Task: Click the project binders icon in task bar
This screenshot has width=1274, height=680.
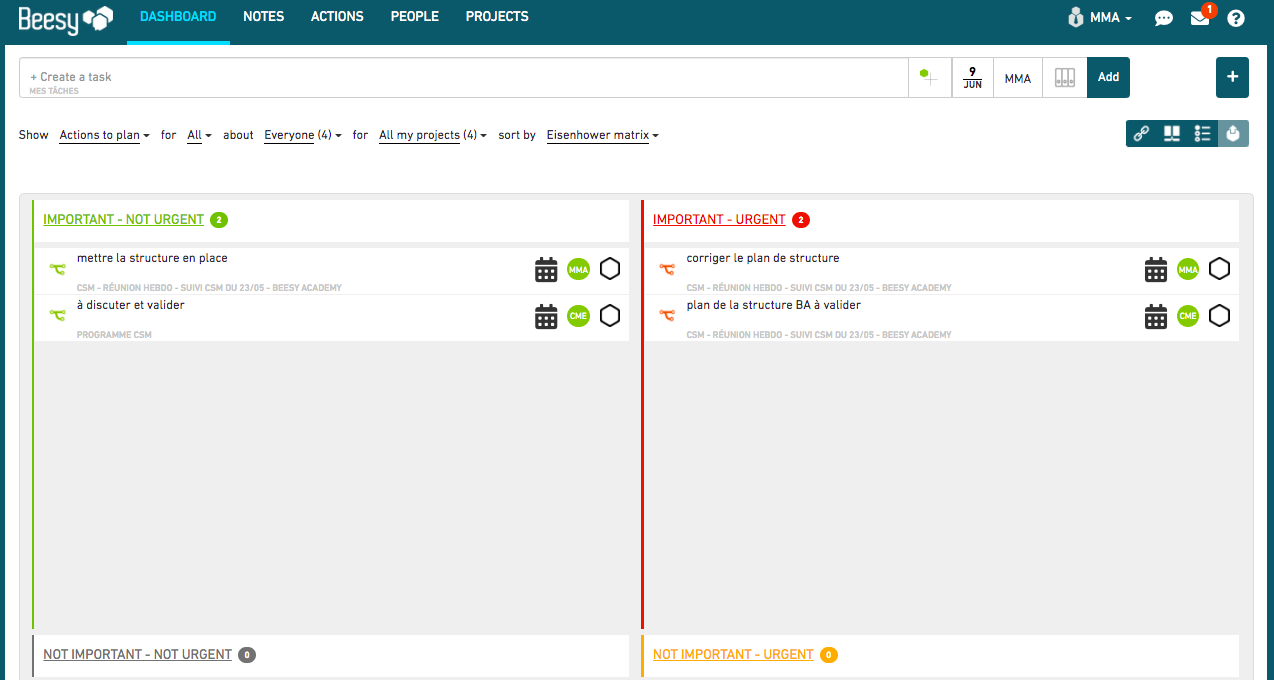Action: 1064,78
